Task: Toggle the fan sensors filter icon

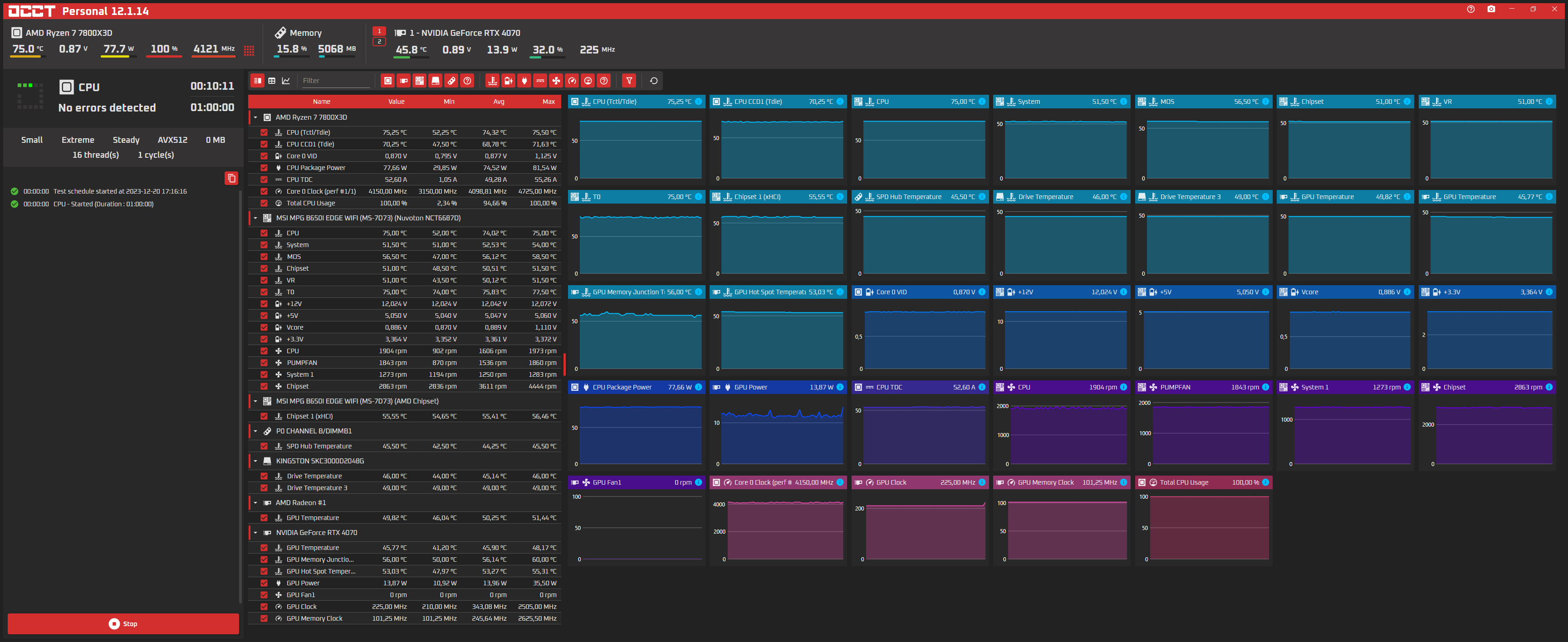Action: [556, 80]
